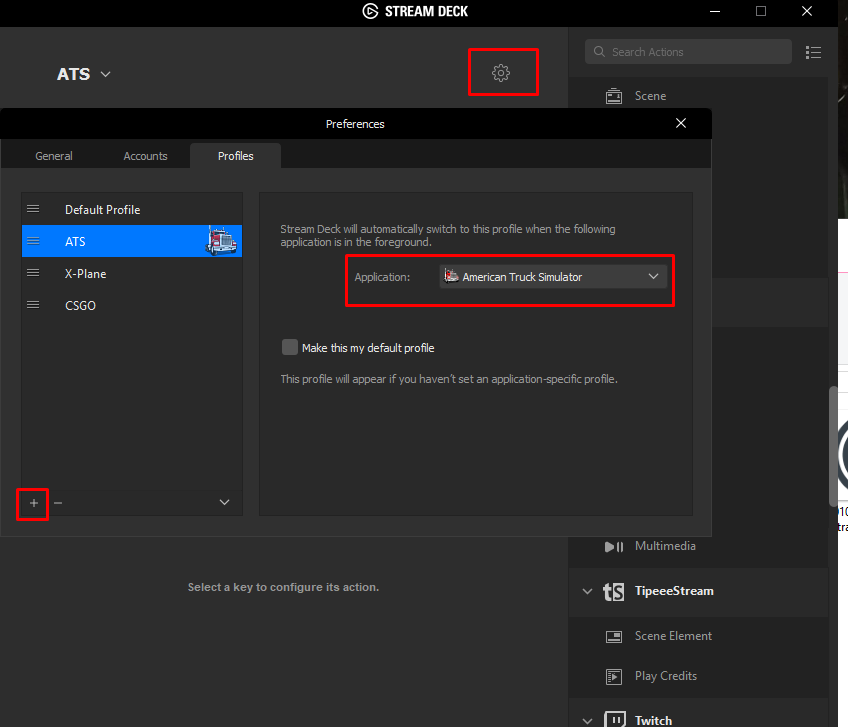This screenshot has width=848, height=728.
Task: Check Make this my default profile
Action: pos(290,347)
